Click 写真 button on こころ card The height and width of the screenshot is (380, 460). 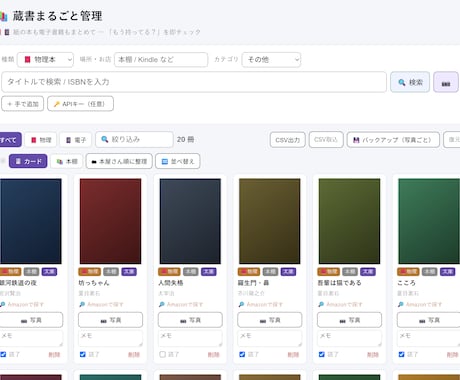pos(429,320)
